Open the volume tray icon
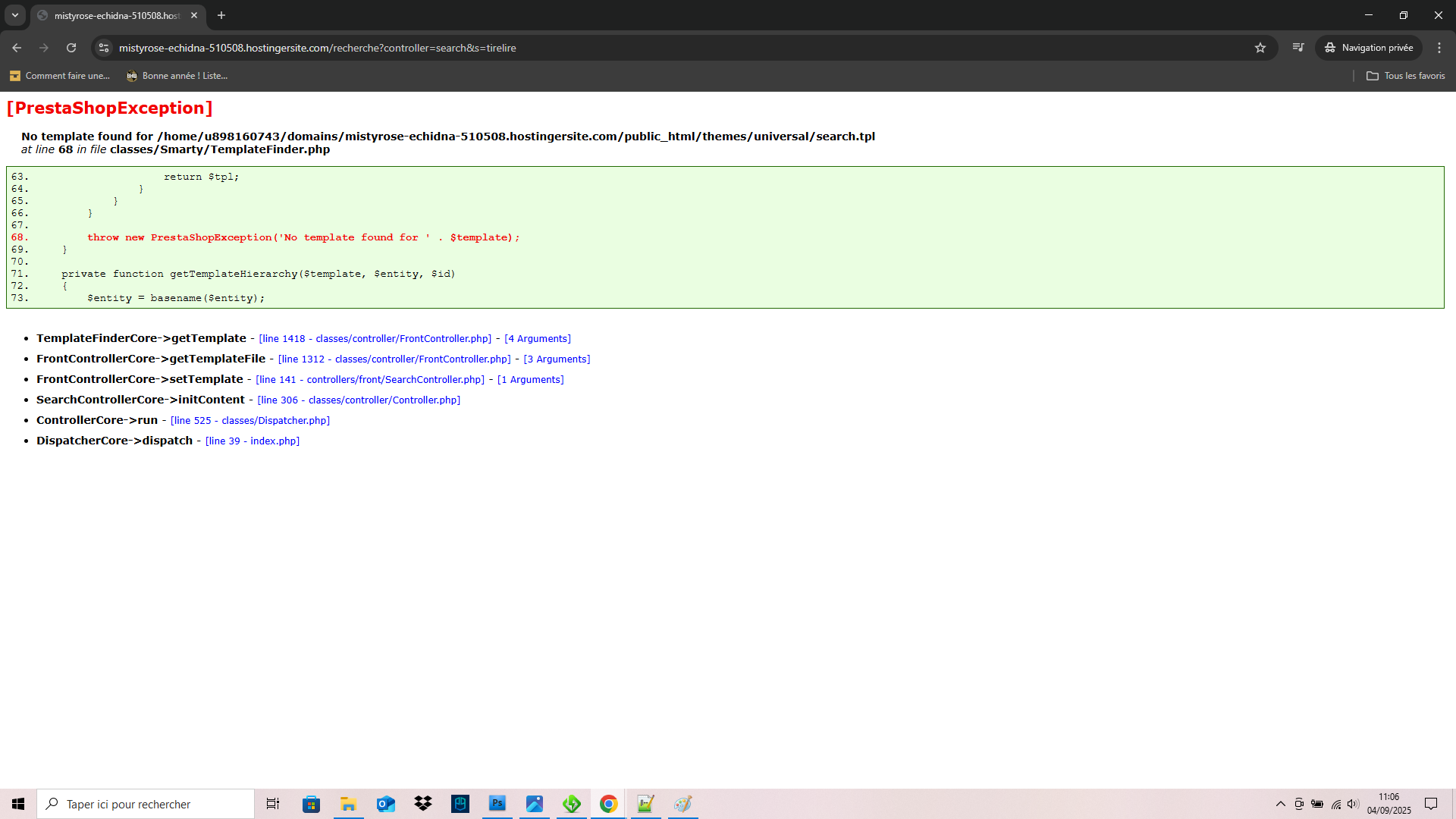Image resolution: width=1456 pixels, height=819 pixels. [1354, 804]
